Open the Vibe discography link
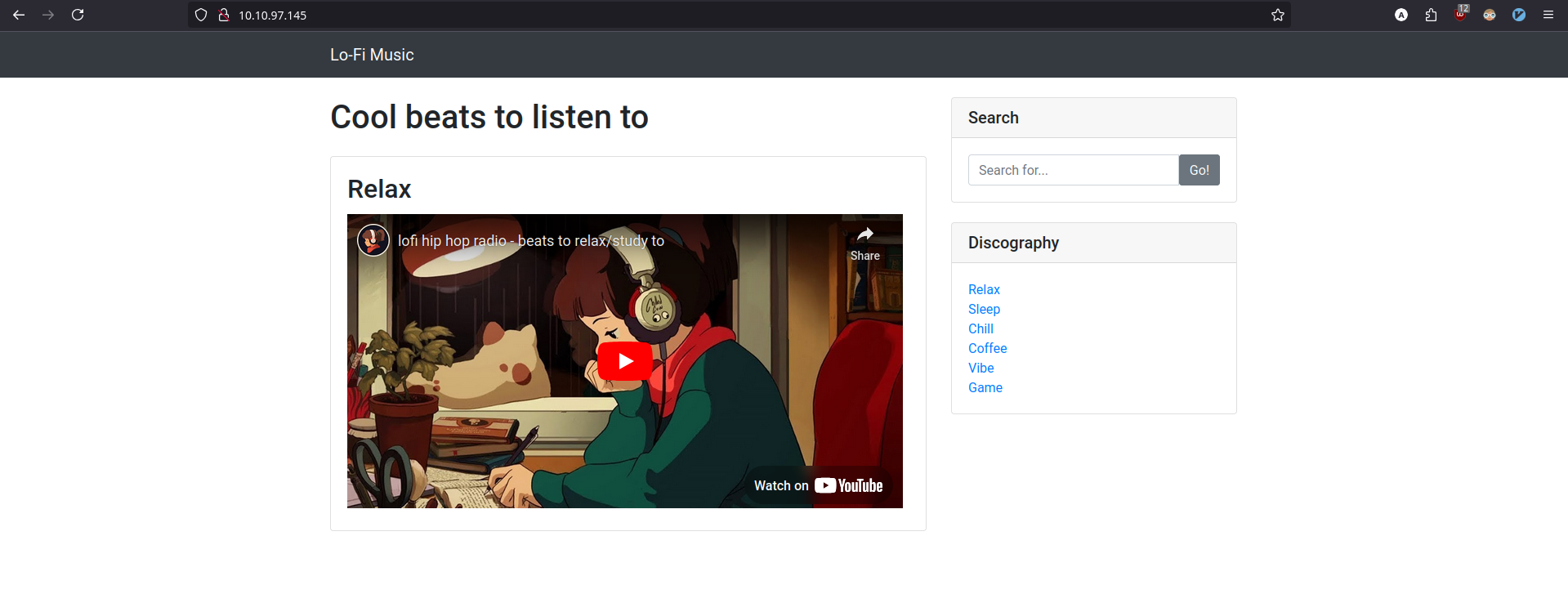Screen dimensions: 1568x612 [x=981, y=368]
